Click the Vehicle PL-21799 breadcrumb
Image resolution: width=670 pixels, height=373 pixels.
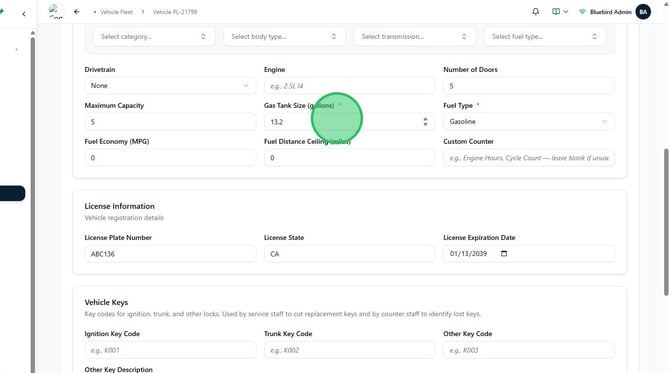(175, 12)
